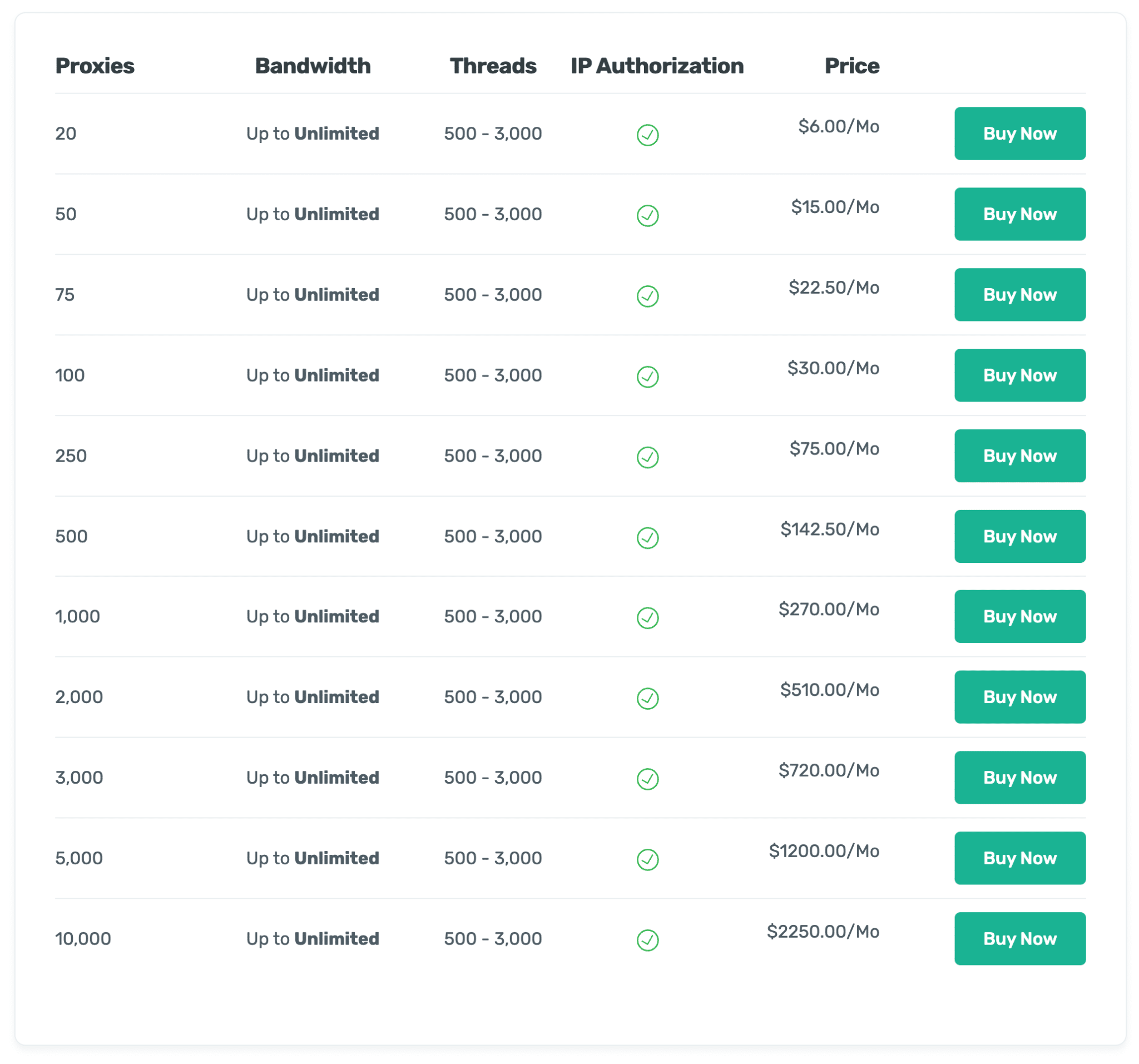Click the 20 proxies count cell
The width and height of the screenshot is (1139, 1064).
coord(66,133)
